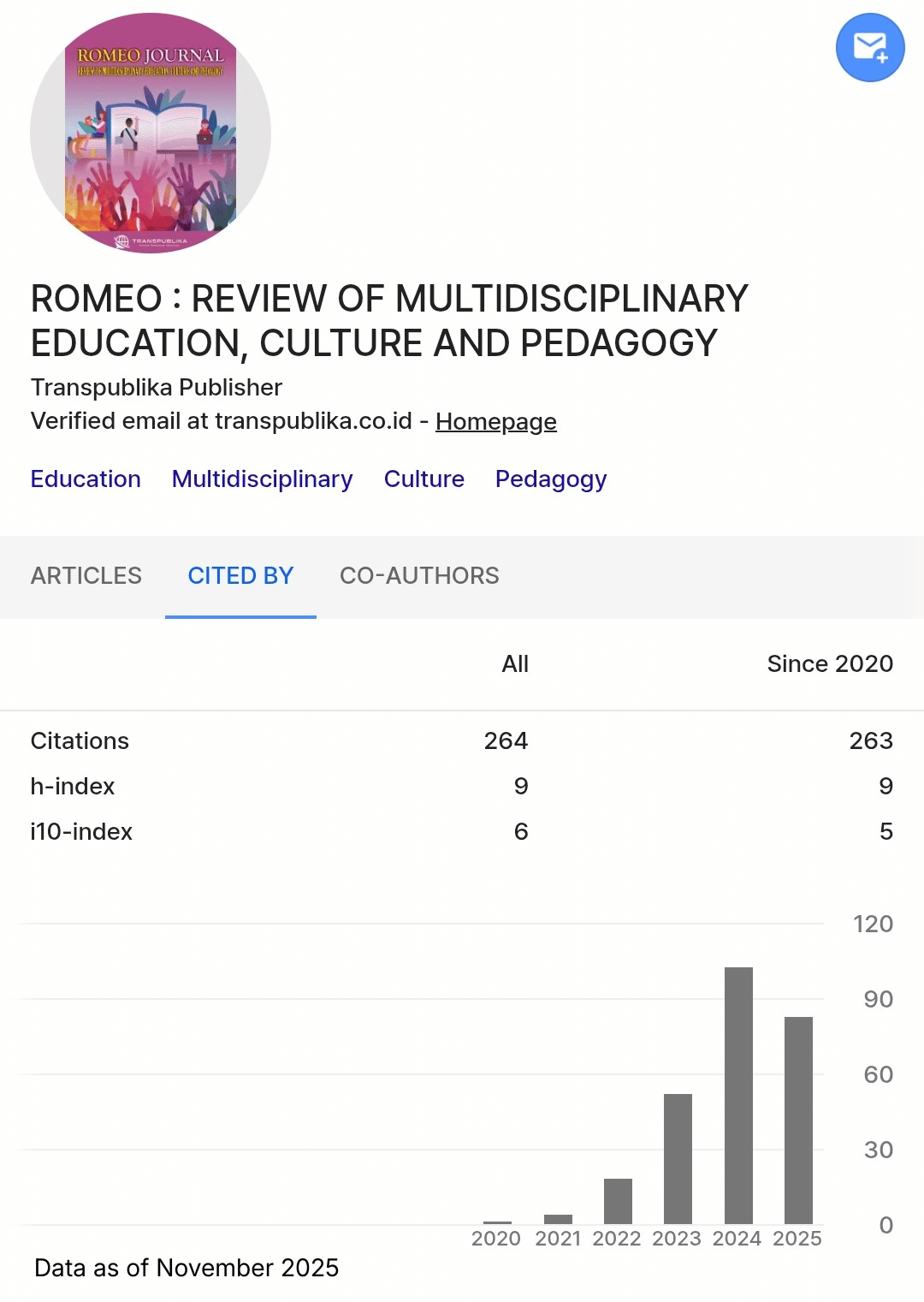924x1302 pixels.
Task: Click the Since 2020 column header
Action: 829,663
